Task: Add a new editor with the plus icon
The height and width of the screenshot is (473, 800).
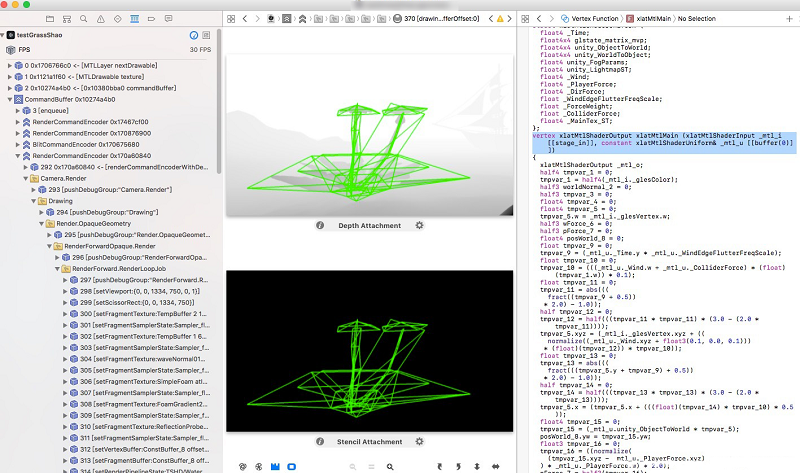Action: [790, 19]
